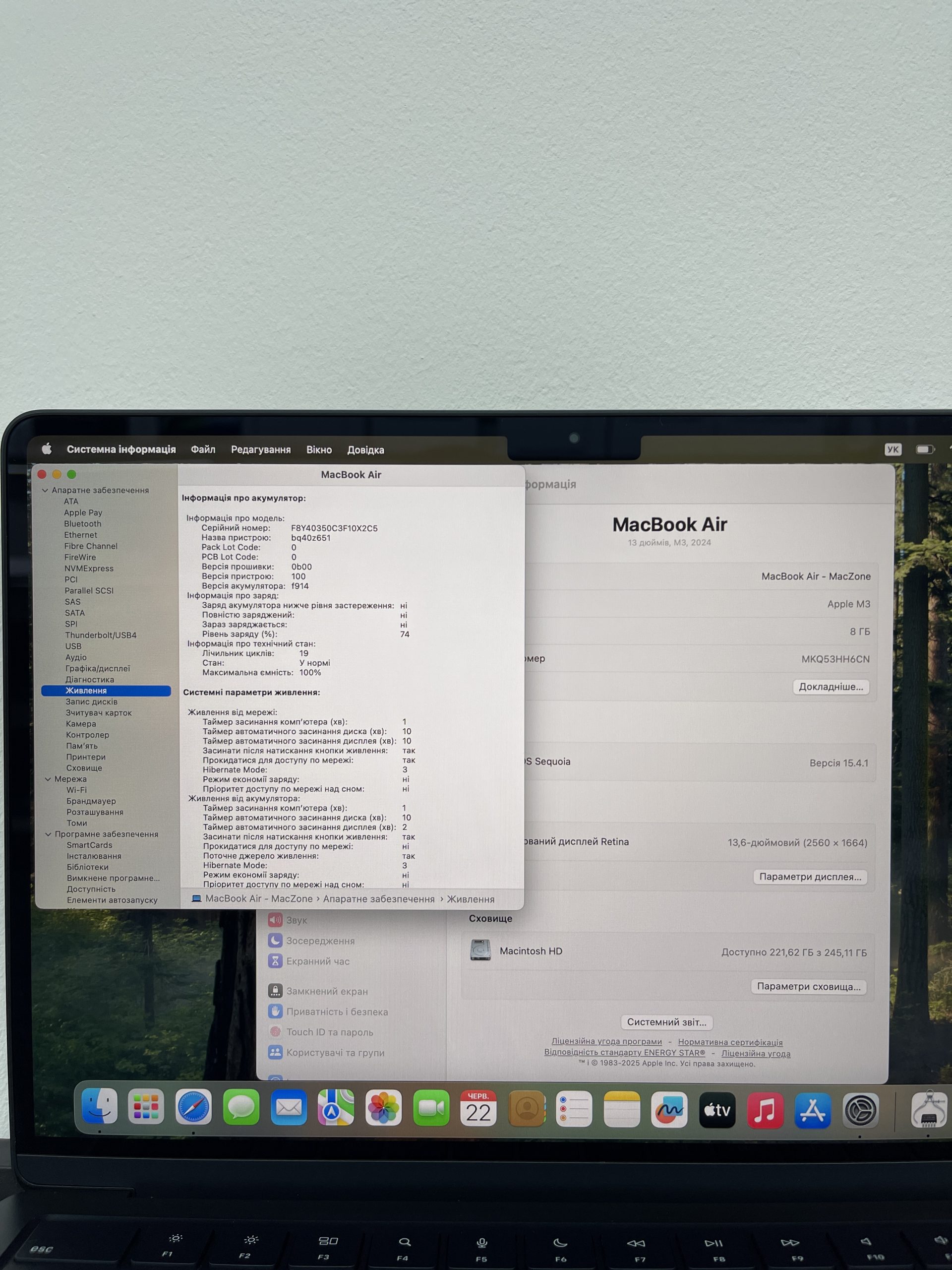Open Finder from the Dock
The height and width of the screenshot is (1270, 952).
click(x=99, y=1106)
